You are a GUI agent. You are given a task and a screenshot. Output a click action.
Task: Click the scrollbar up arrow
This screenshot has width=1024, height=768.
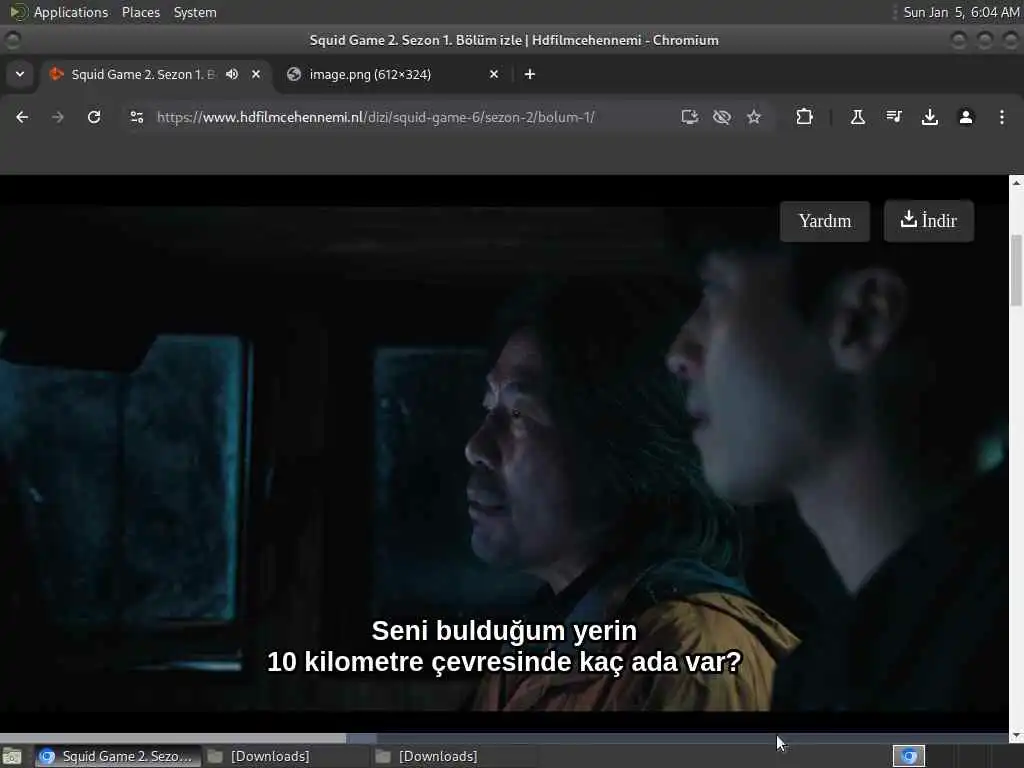(x=1016, y=183)
